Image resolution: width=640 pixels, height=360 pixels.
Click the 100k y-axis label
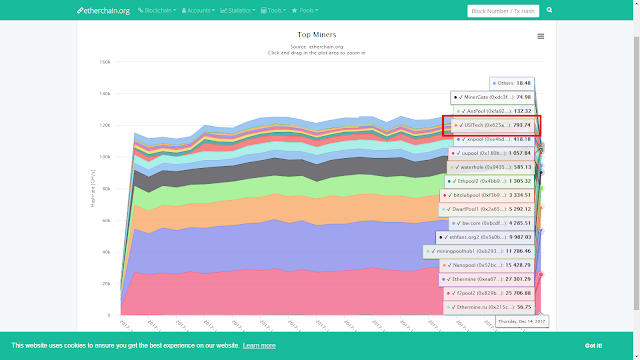[105, 157]
